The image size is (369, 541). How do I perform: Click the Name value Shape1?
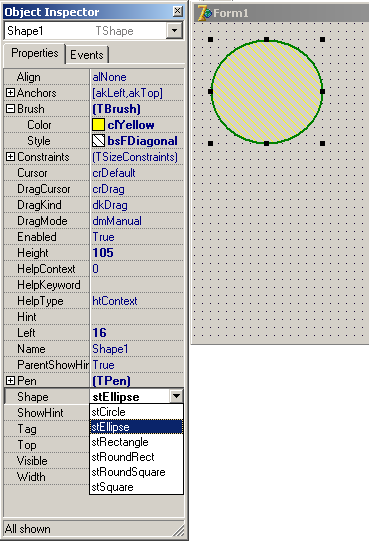coord(110,349)
